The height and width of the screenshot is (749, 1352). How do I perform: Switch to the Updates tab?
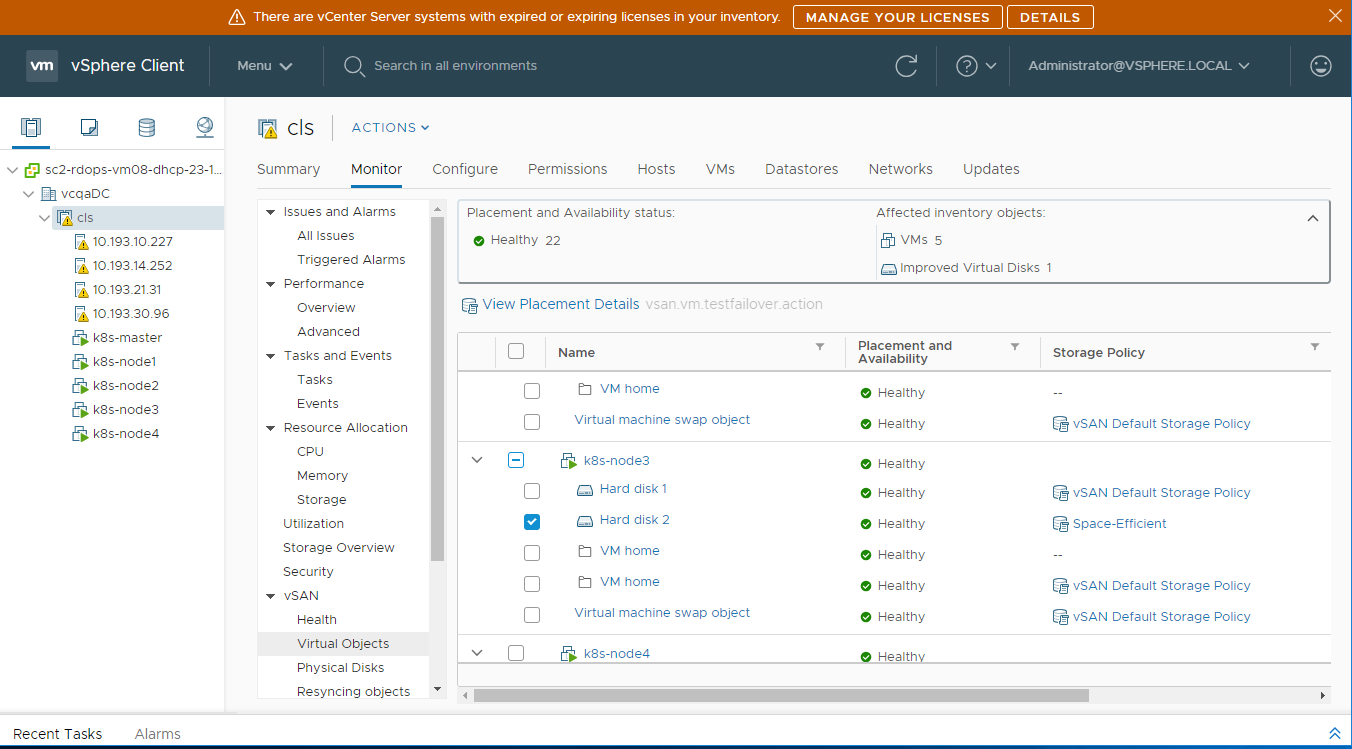point(991,169)
